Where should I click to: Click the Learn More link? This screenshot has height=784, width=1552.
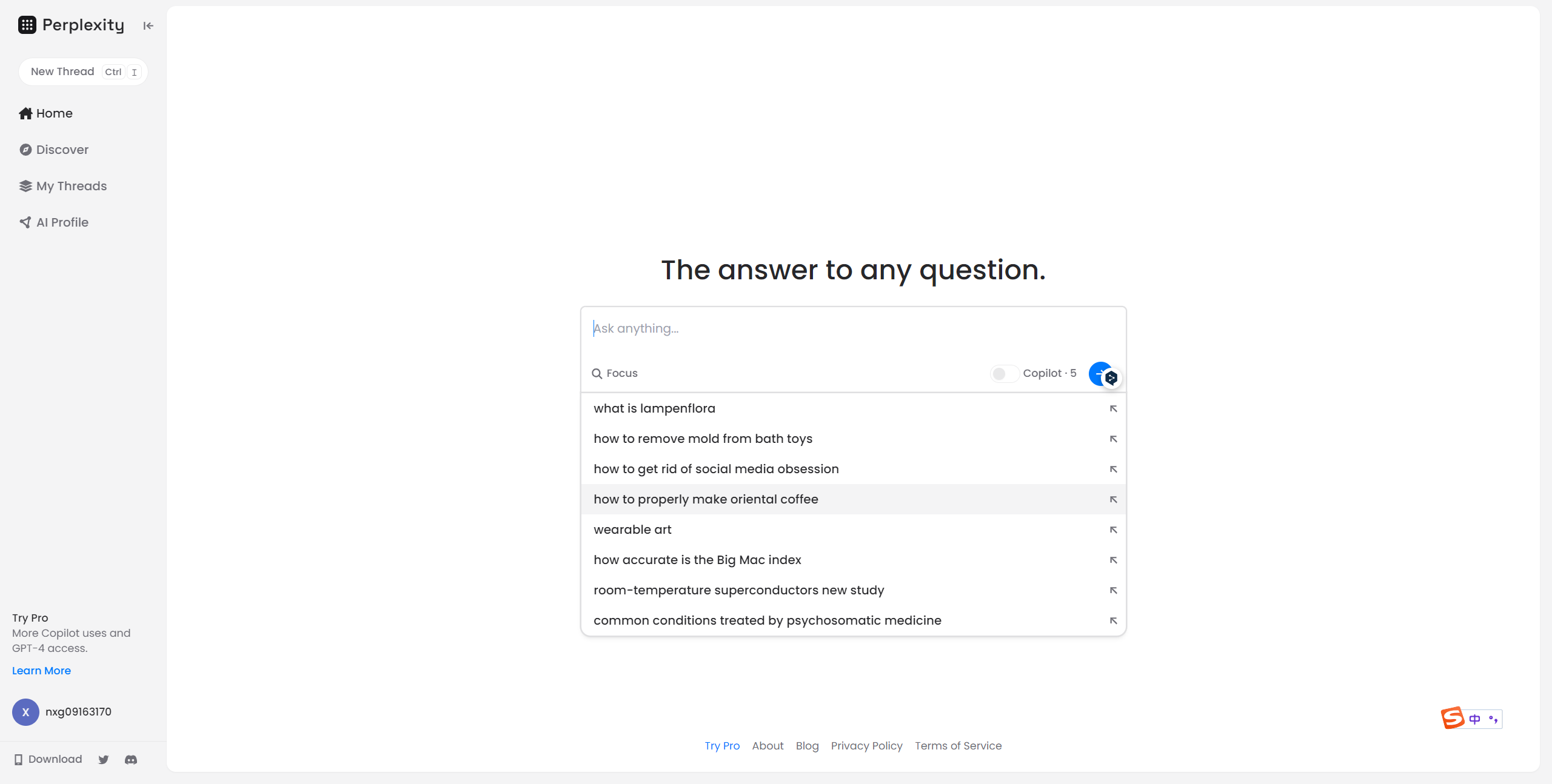tap(41, 671)
